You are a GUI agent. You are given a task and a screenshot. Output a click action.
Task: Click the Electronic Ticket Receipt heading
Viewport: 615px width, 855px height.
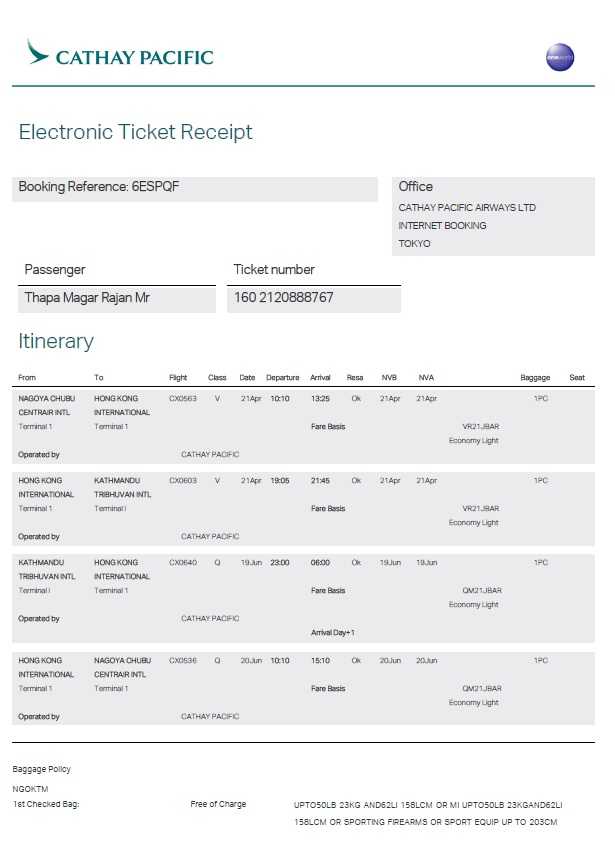(136, 132)
